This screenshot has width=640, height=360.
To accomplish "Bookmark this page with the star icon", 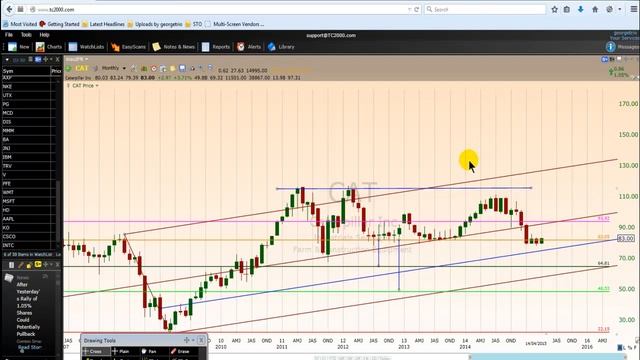I will click(554, 9).
